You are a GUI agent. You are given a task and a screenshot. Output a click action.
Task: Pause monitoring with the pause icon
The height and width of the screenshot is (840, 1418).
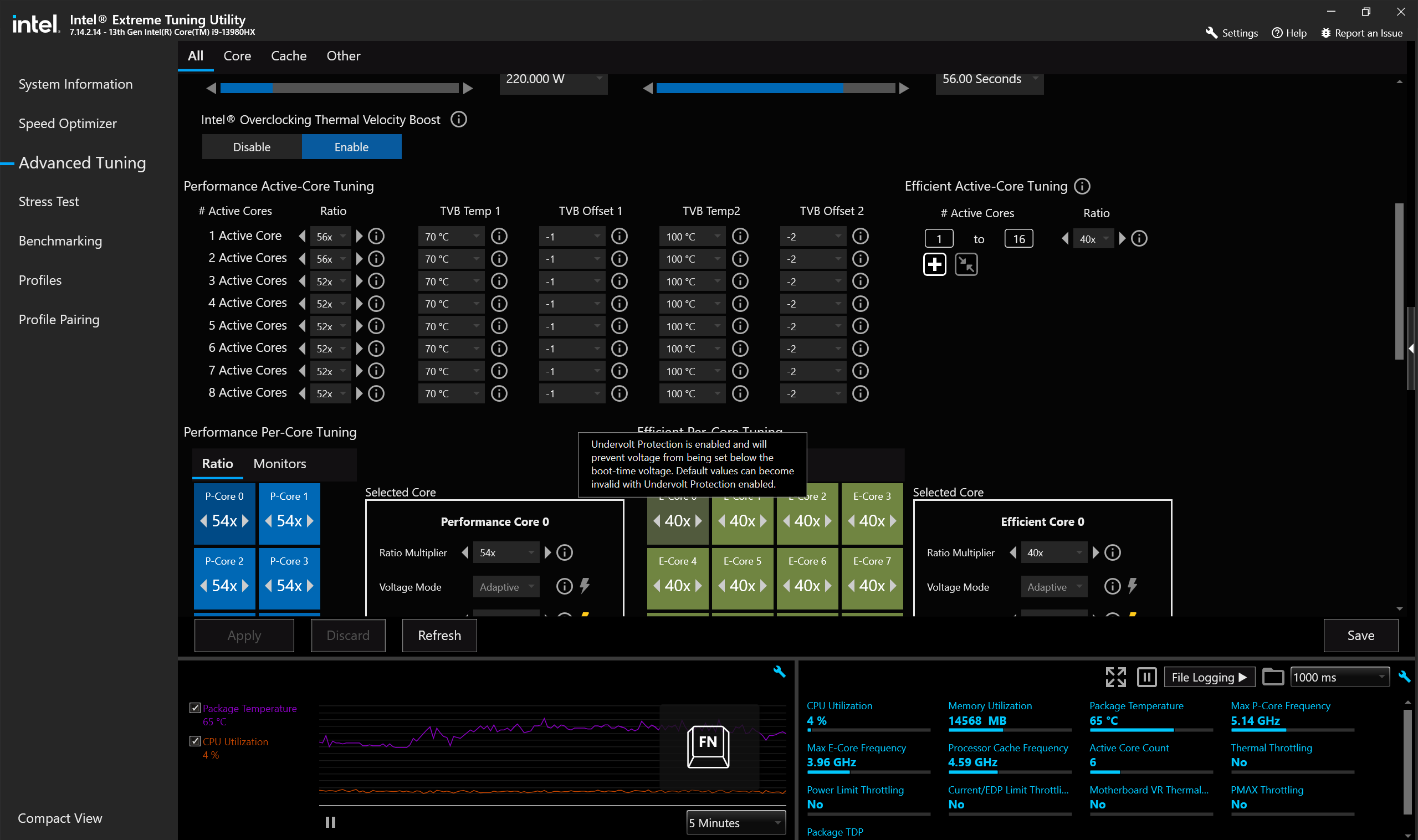(x=1146, y=677)
